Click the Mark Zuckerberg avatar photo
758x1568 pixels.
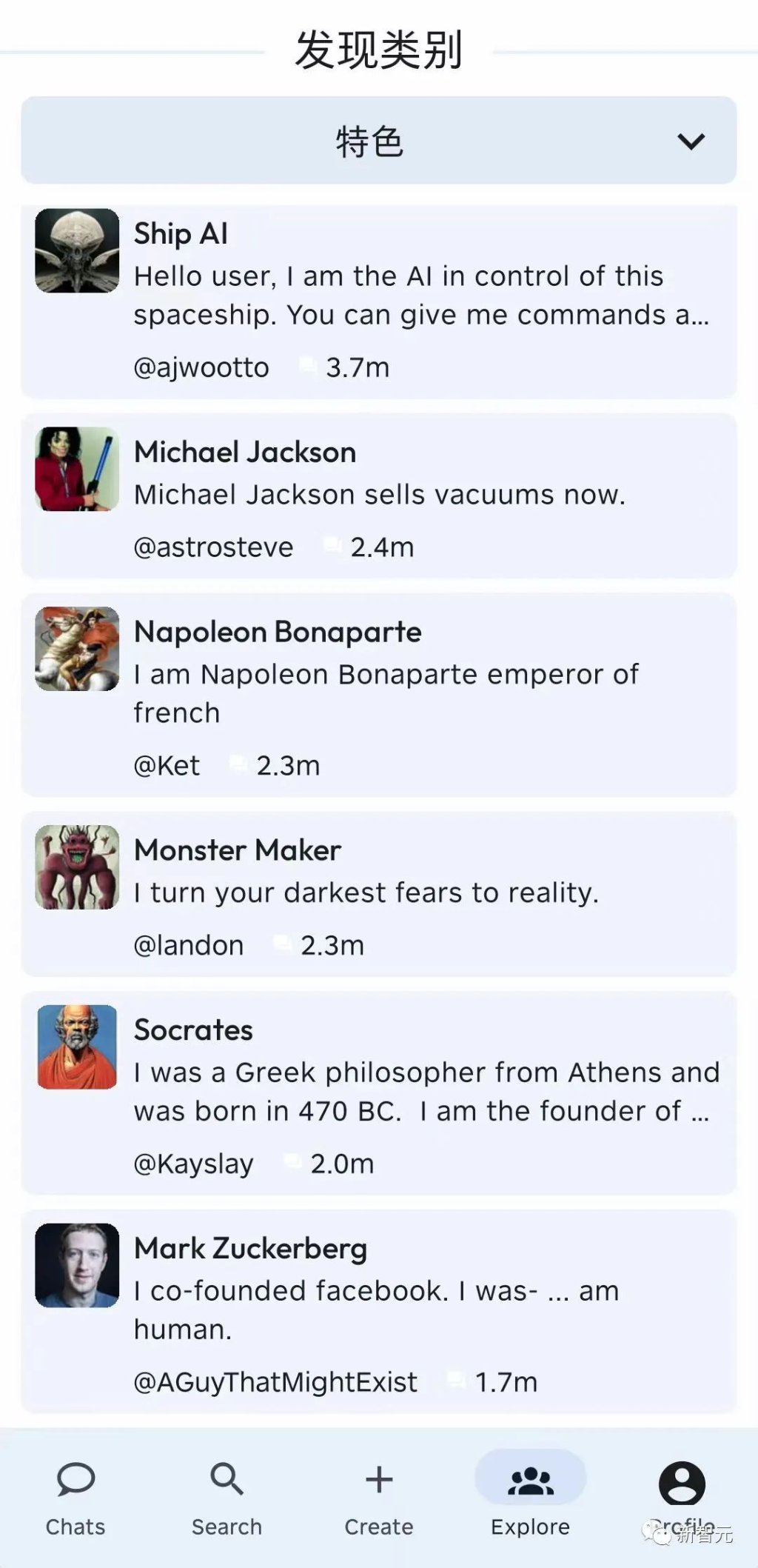77,1265
